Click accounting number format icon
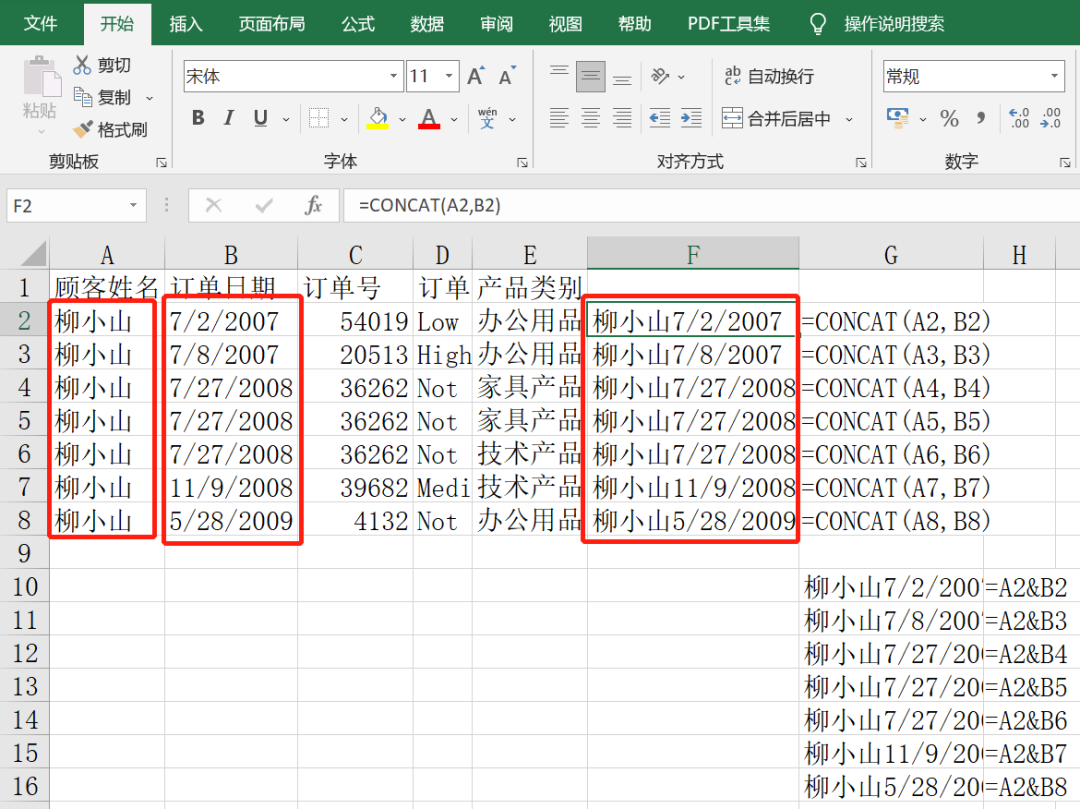Screen dimensions: 1080x809 (897, 118)
